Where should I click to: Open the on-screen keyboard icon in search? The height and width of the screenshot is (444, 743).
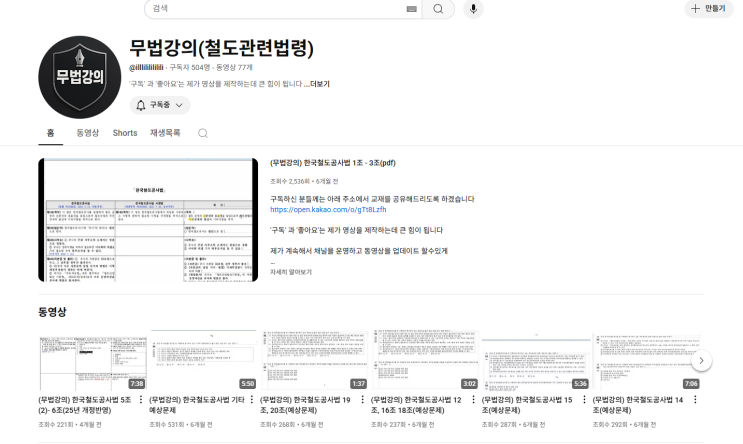(x=412, y=9)
